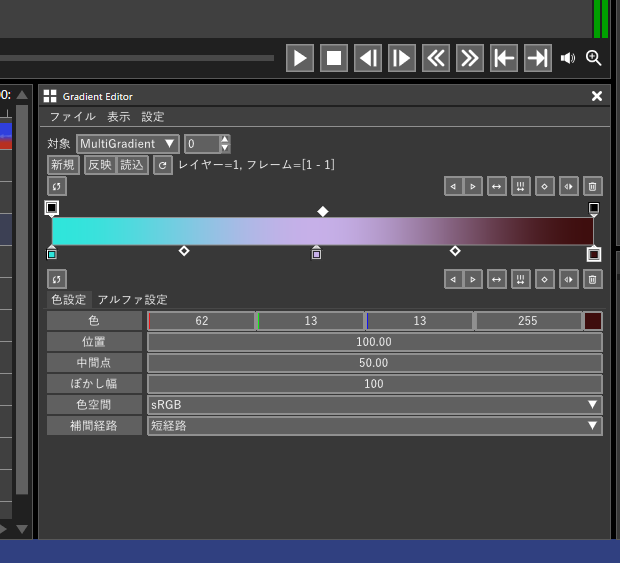Click the red channel slider showing 62
The width and height of the screenshot is (620, 563).
tap(201, 321)
